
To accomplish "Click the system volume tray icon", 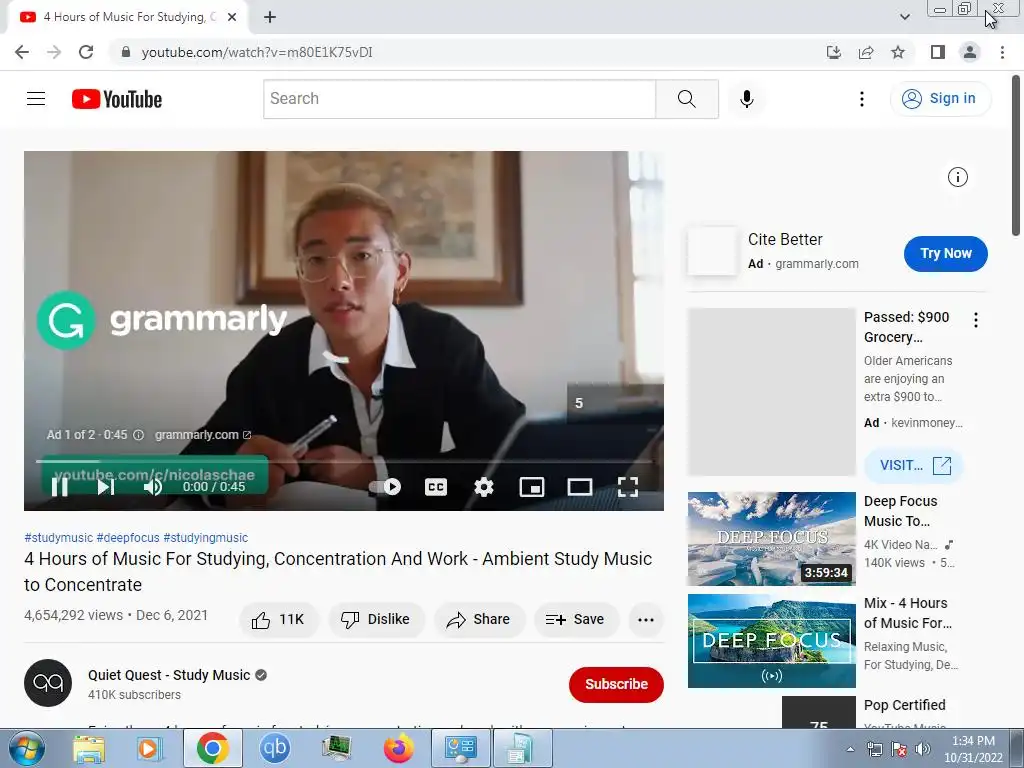I will 922,749.
